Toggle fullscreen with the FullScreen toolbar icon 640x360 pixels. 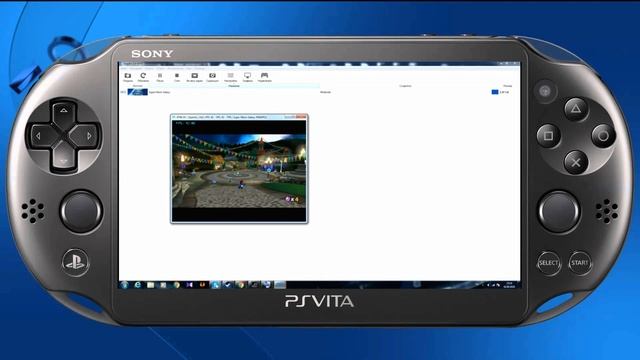(x=194, y=76)
